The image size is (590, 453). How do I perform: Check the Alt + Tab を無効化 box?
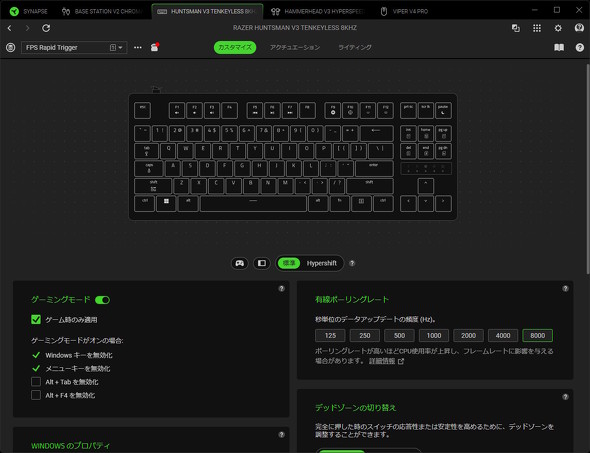[36, 382]
